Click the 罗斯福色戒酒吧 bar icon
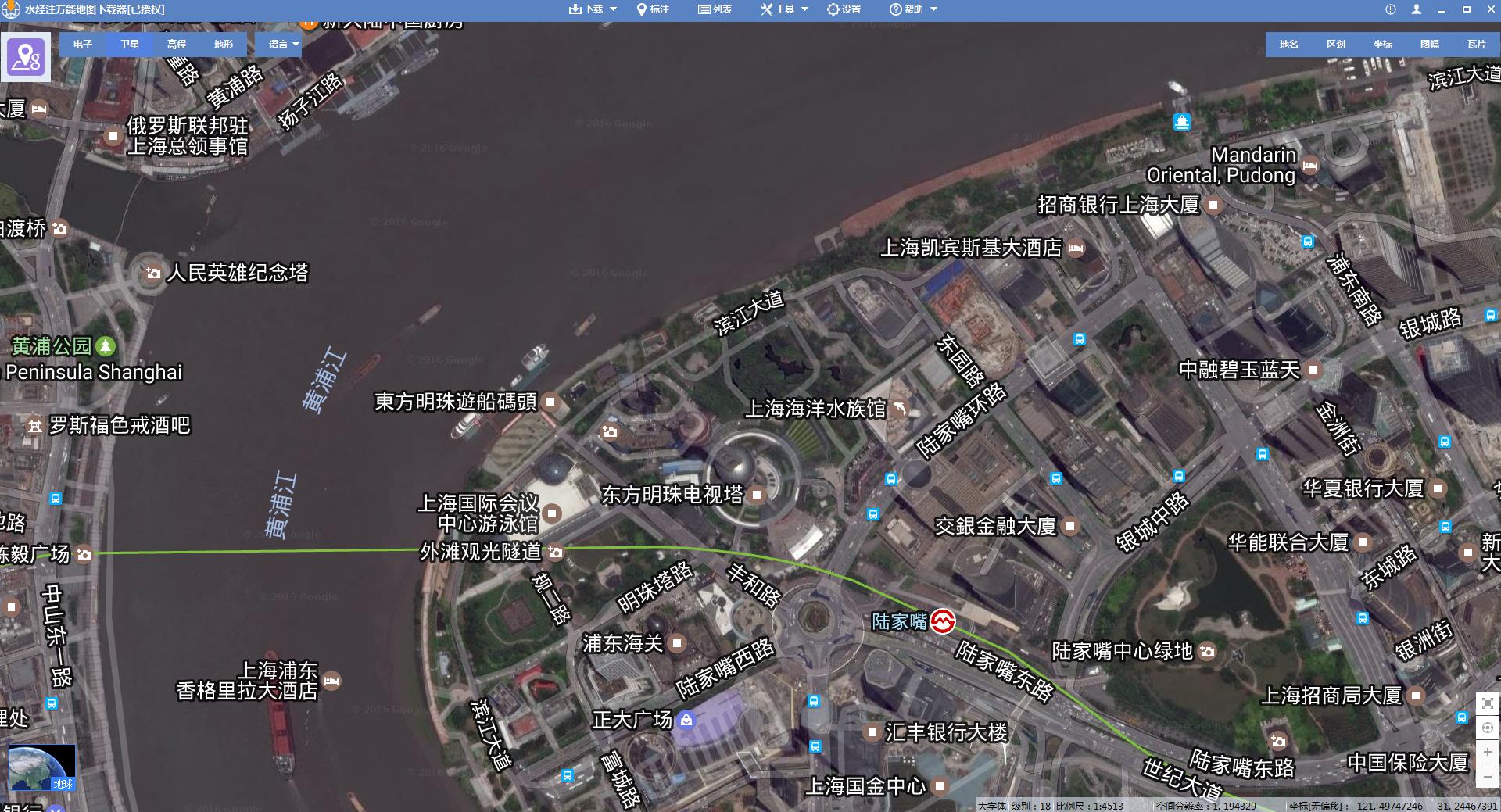Viewport: 1501px width, 812px height. [34, 425]
